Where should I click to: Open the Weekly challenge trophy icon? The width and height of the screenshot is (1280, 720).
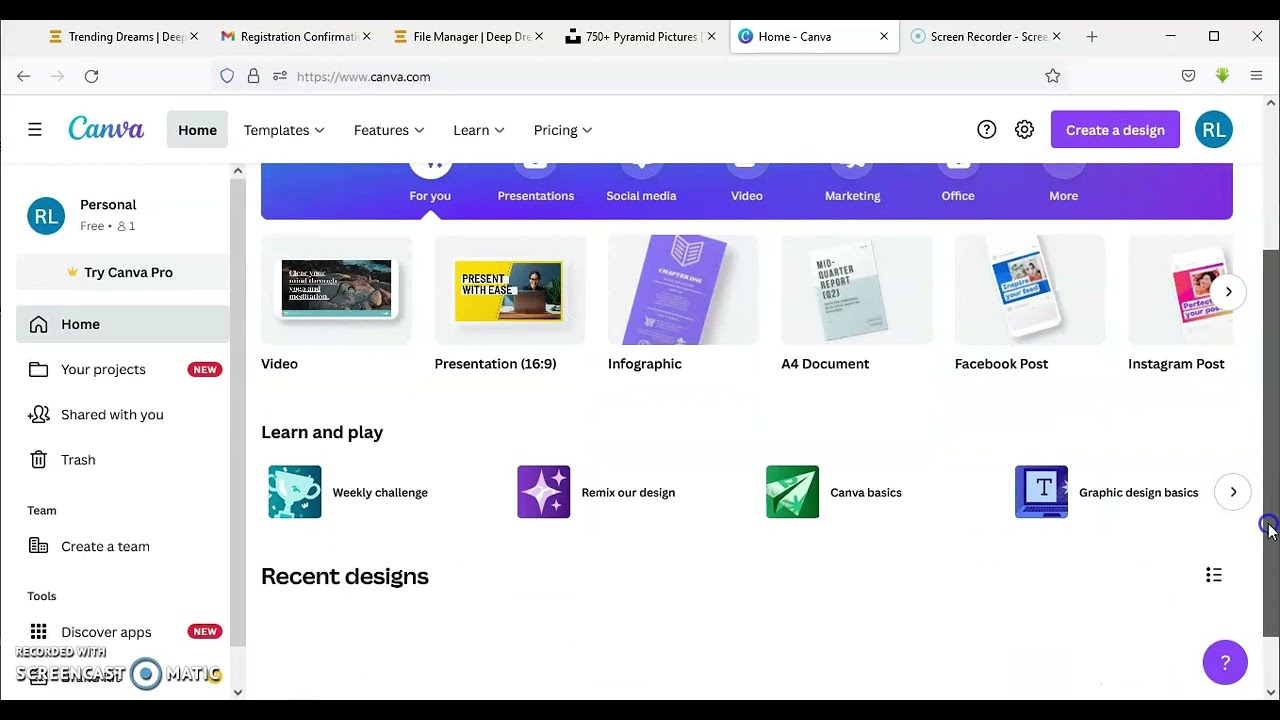click(295, 492)
